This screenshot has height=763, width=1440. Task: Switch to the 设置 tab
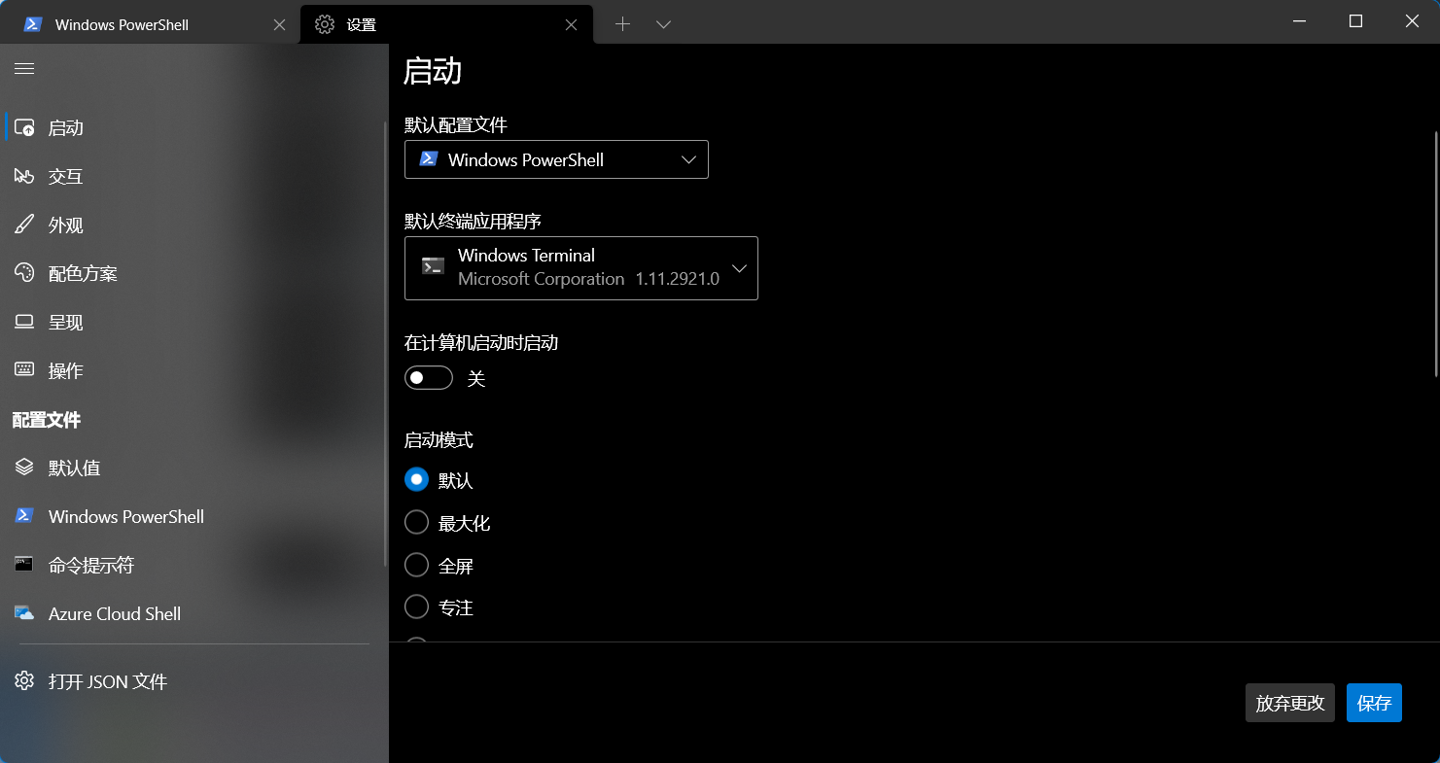[446, 24]
